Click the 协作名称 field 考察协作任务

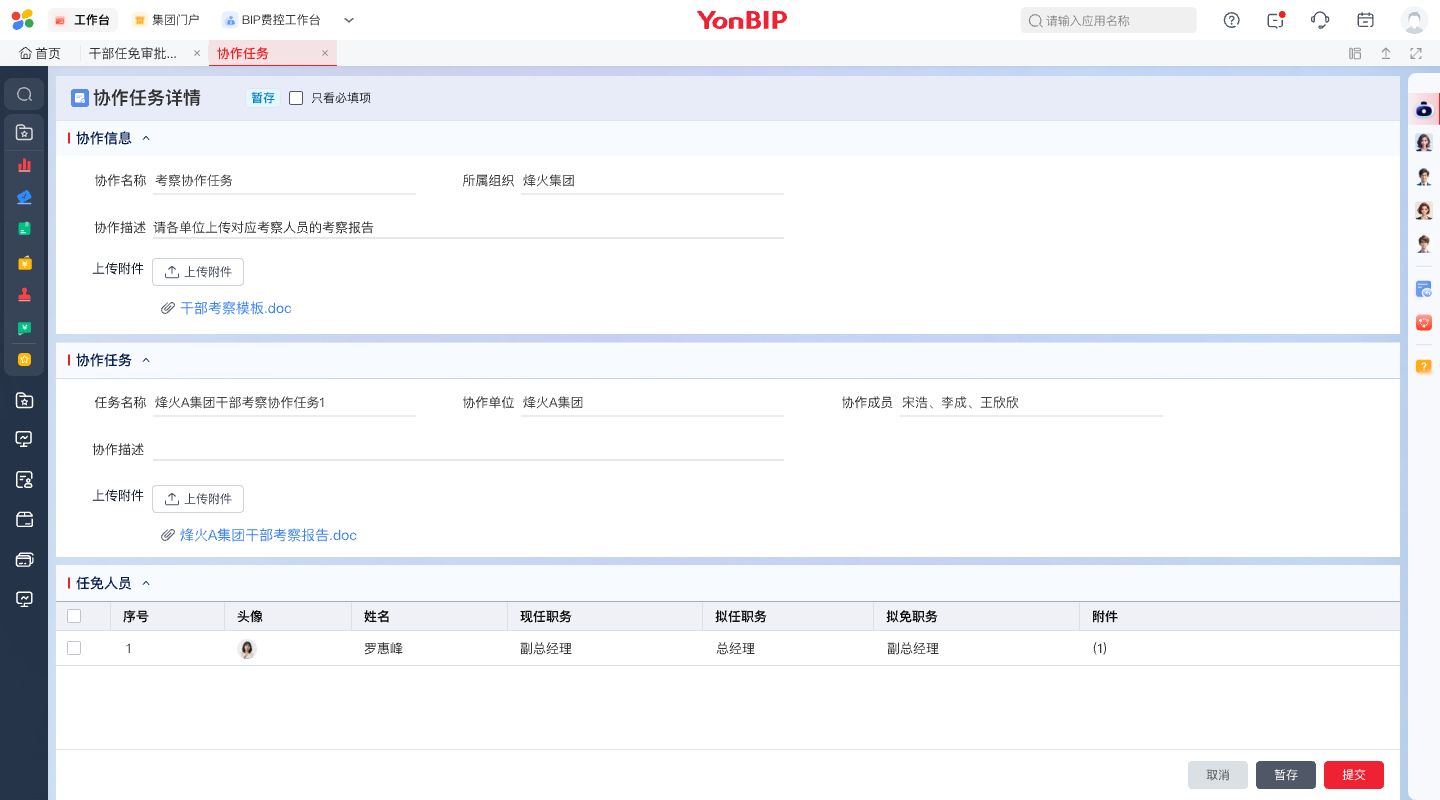(x=284, y=181)
